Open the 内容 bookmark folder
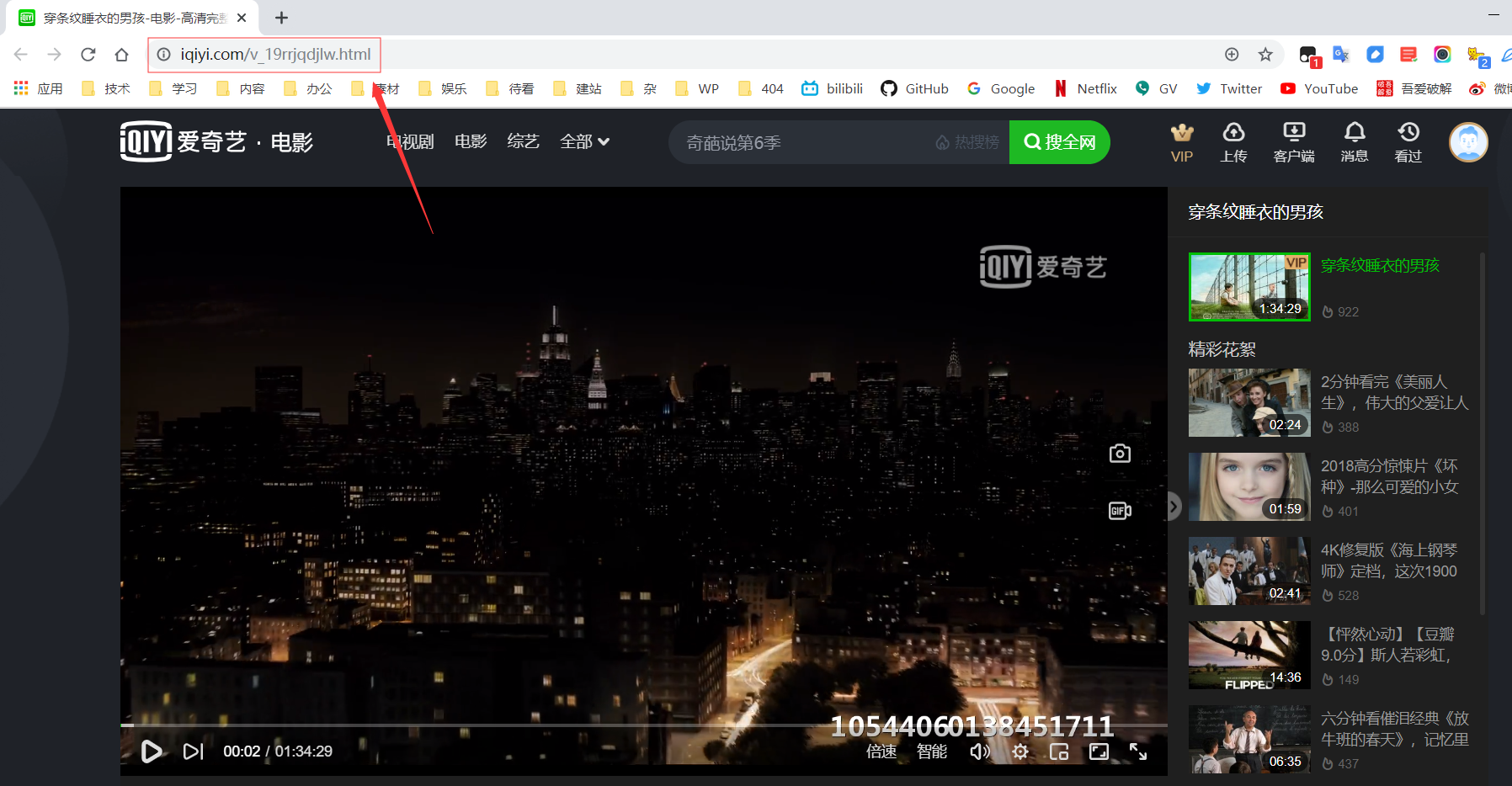 (x=241, y=88)
